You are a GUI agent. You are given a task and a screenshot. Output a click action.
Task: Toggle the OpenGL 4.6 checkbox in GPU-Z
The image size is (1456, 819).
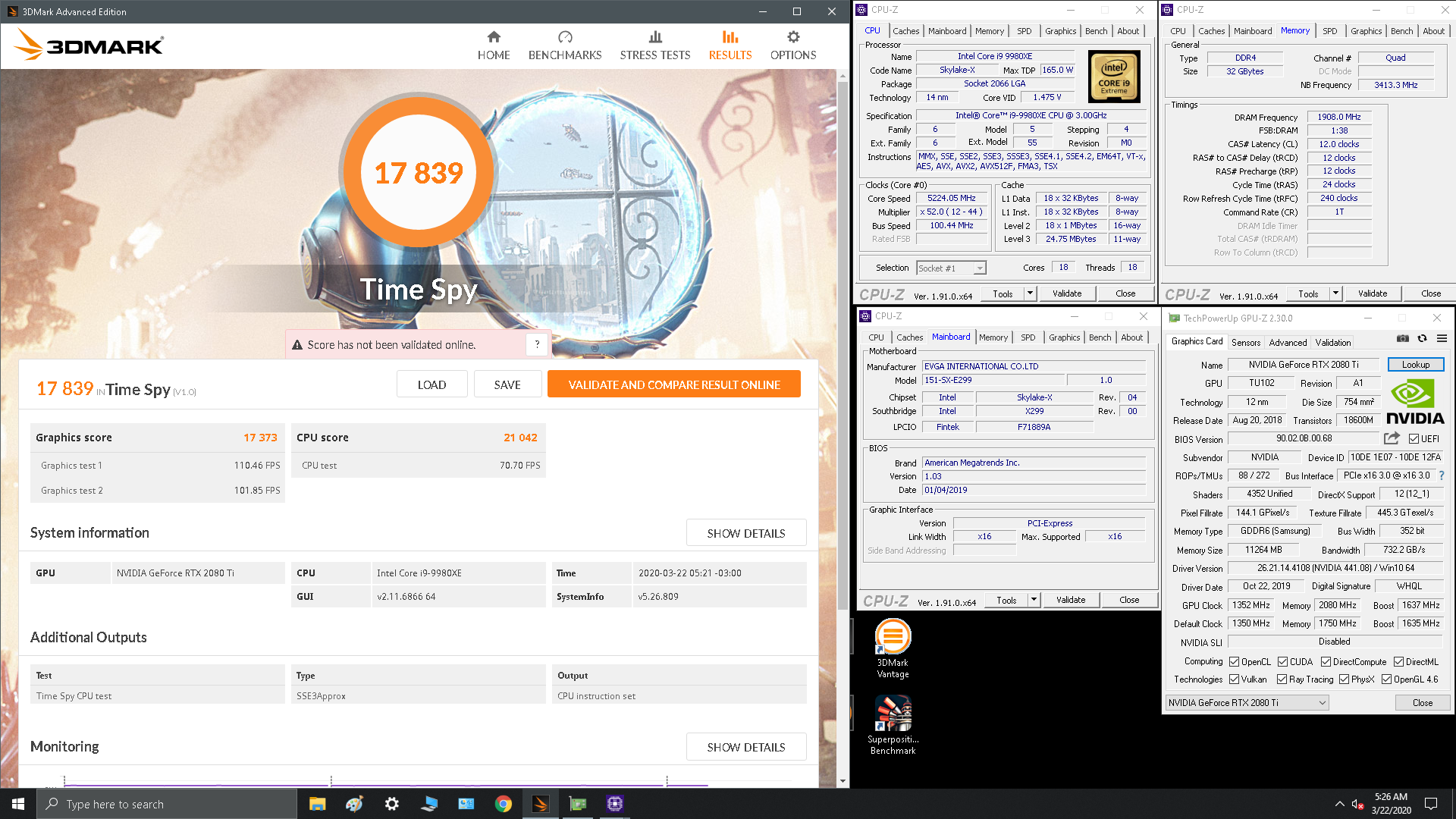(x=1386, y=679)
